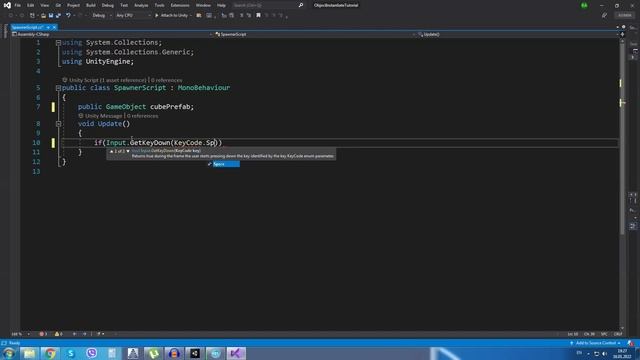Click the split editor icon above scrollbar
640x360 pixels.
pos(622,35)
